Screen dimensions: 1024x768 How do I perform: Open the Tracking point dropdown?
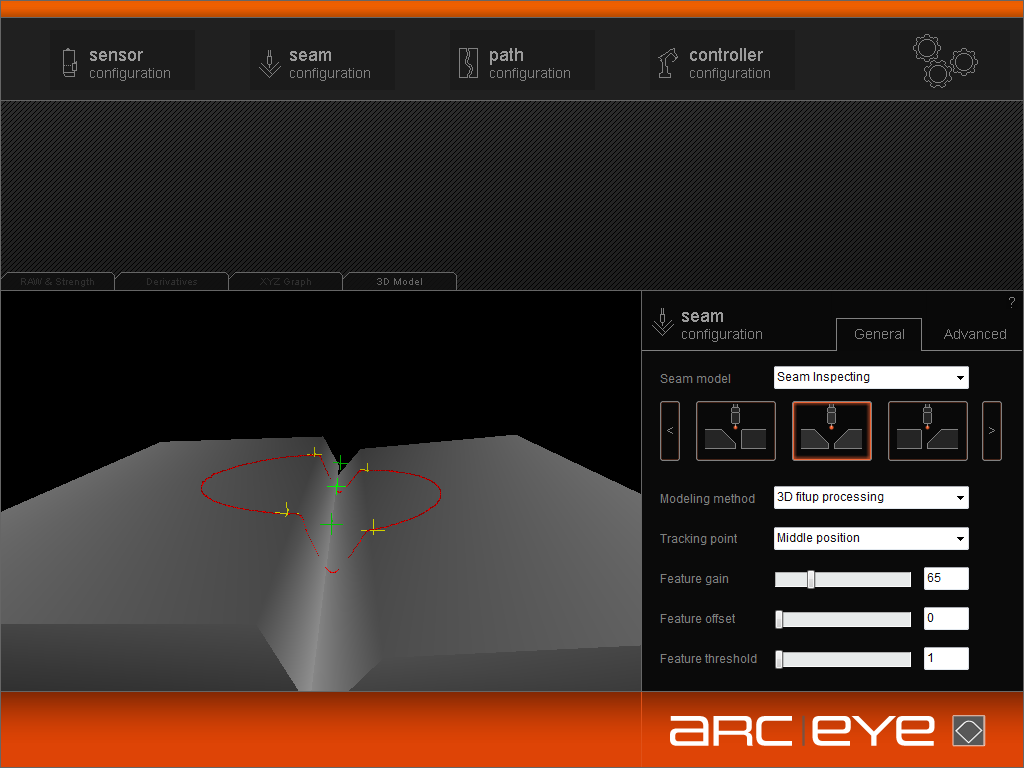click(x=871, y=539)
